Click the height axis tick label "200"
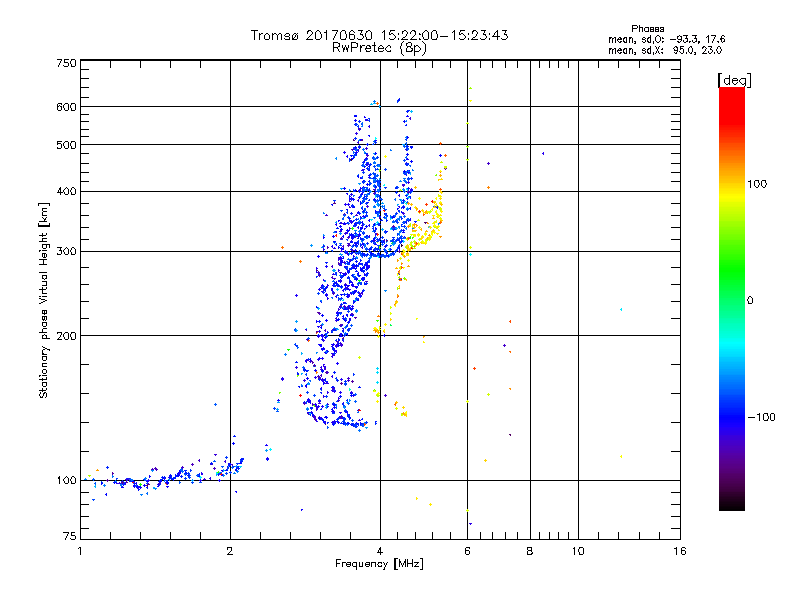This screenshot has height=600, width=800. pyautogui.click(x=66, y=336)
